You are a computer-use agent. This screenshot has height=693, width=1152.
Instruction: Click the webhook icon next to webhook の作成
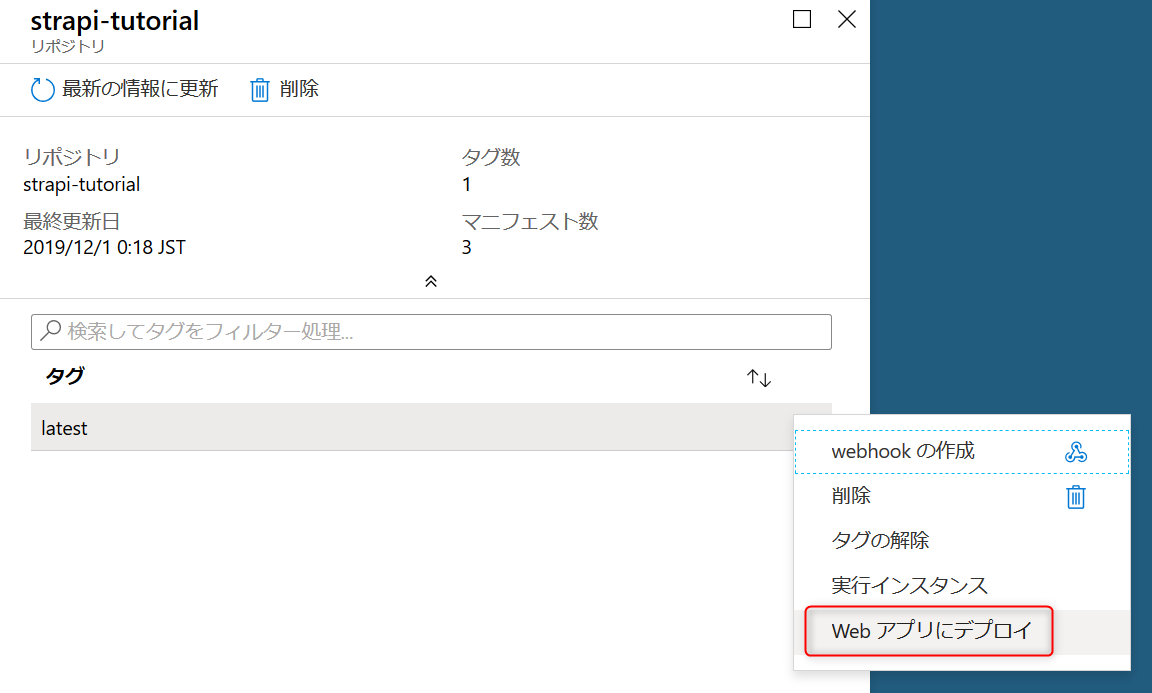pos(1074,451)
